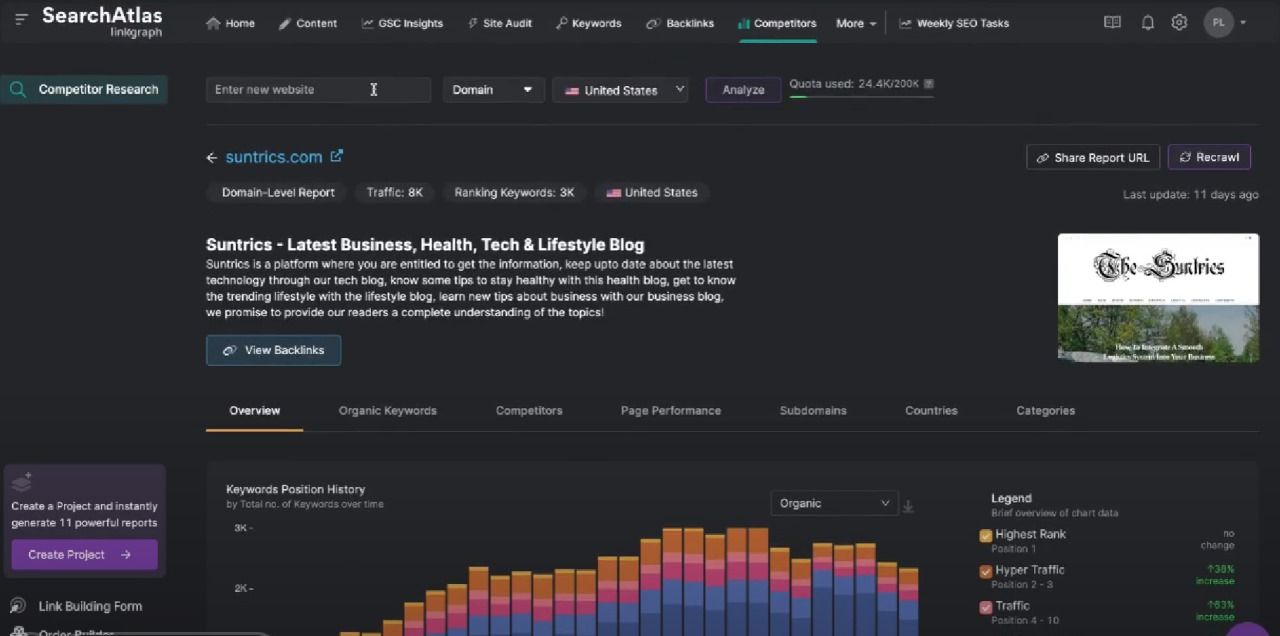Select Competitor Research in the sidebar
Screen dimensions: 1280x636
tap(85, 89)
